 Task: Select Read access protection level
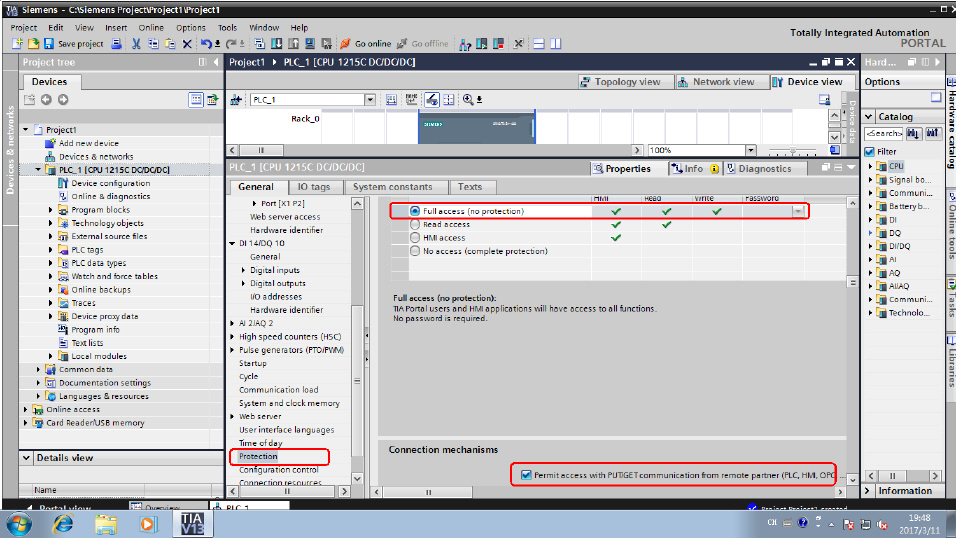click(415, 224)
